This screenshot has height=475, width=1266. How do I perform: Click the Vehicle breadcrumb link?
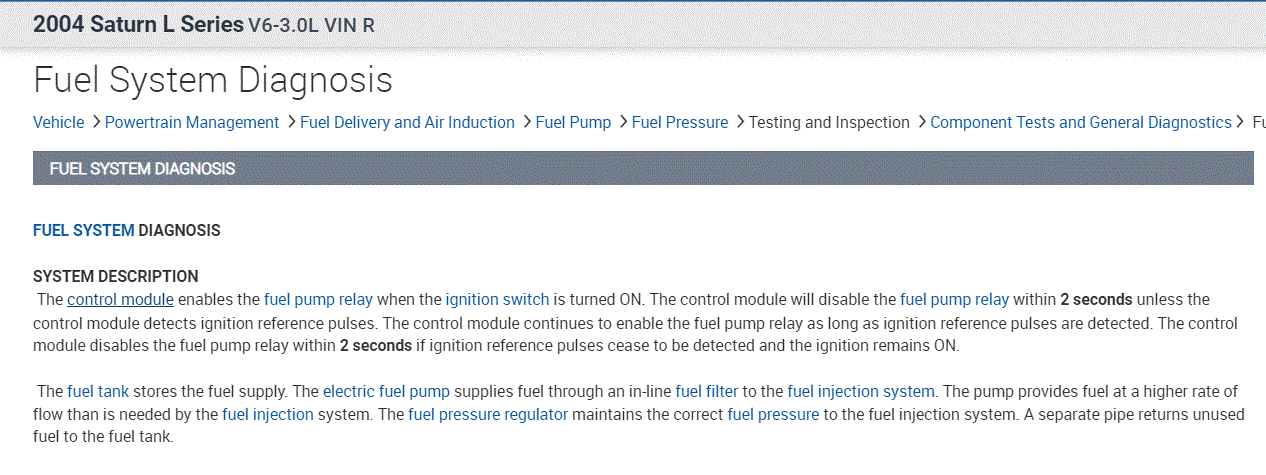click(58, 122)
